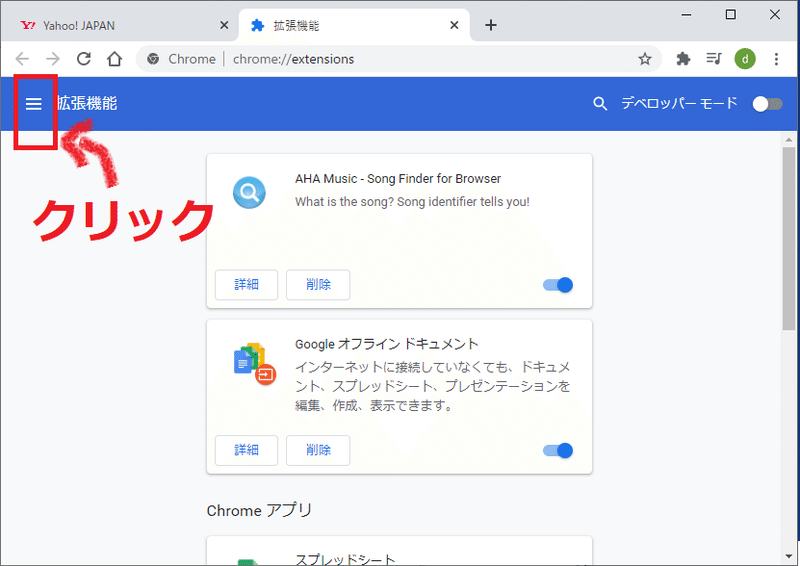Viewport: 800px width, 566px height.
Task: Close the Yahoo! JAPAN tab
Action: tap(223, 25)
